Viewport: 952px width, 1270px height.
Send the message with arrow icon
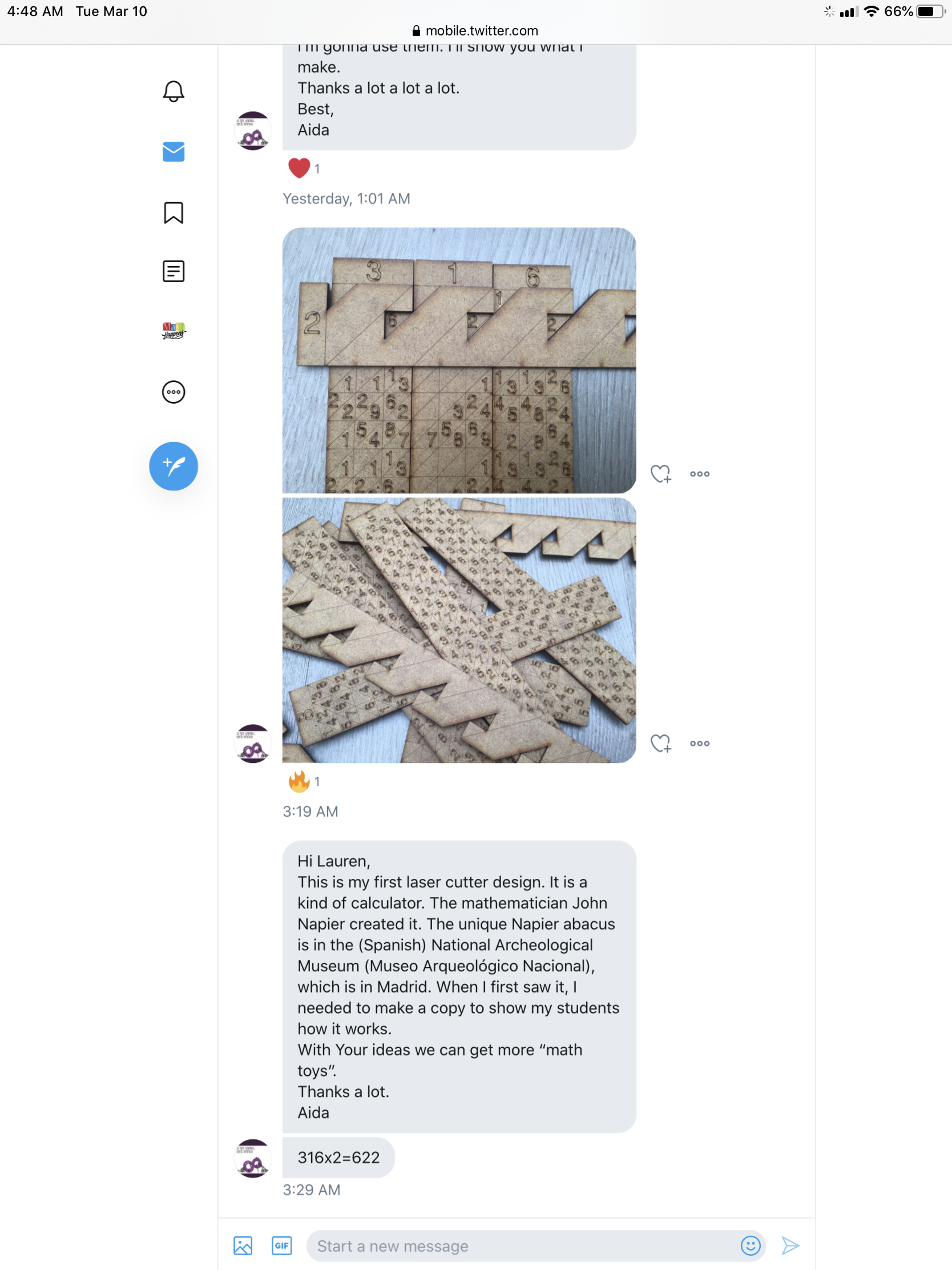click(790, 1245)
